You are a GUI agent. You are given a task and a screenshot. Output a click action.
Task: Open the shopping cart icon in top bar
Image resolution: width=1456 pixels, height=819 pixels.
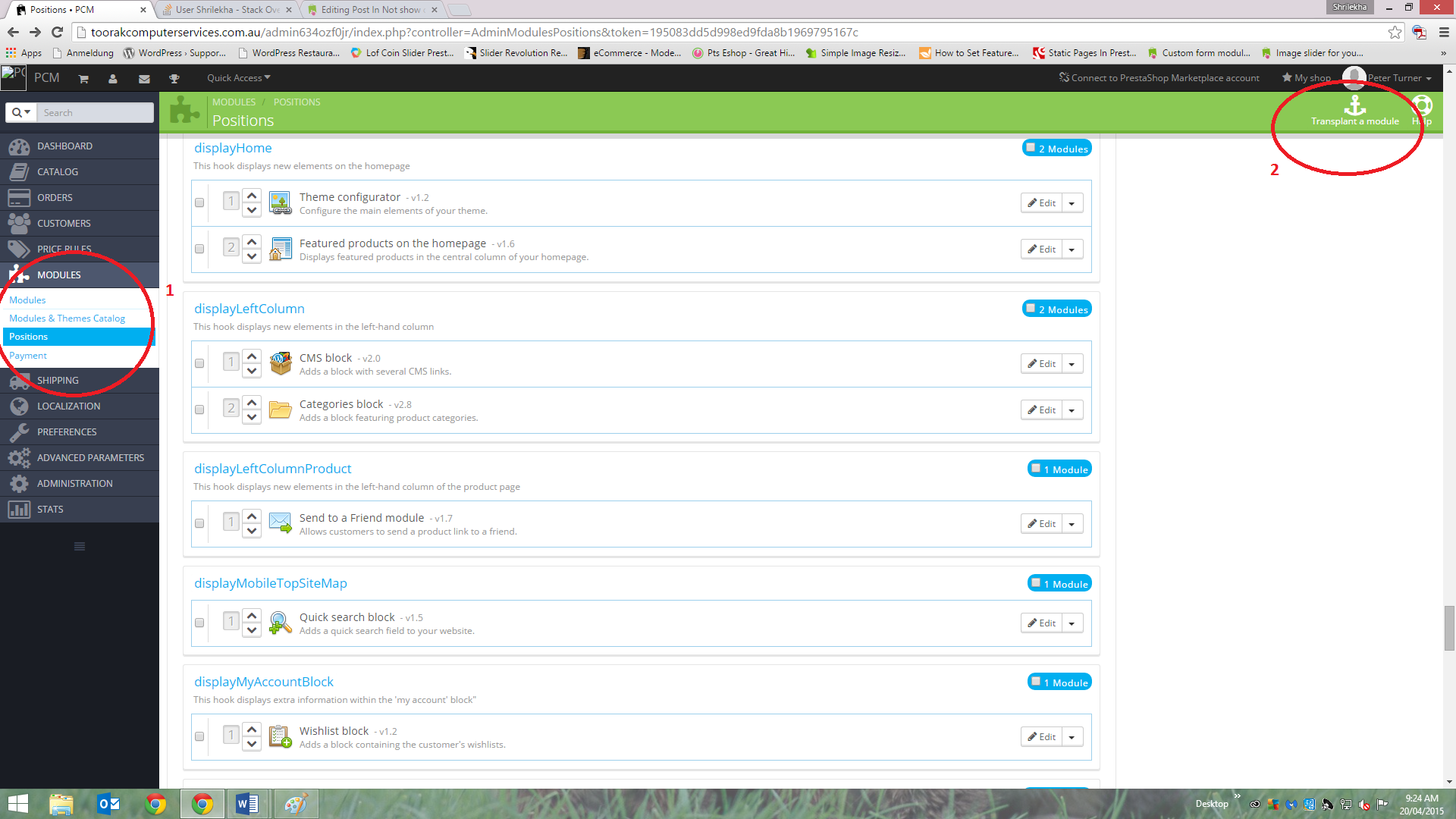[x=83, y=79]
